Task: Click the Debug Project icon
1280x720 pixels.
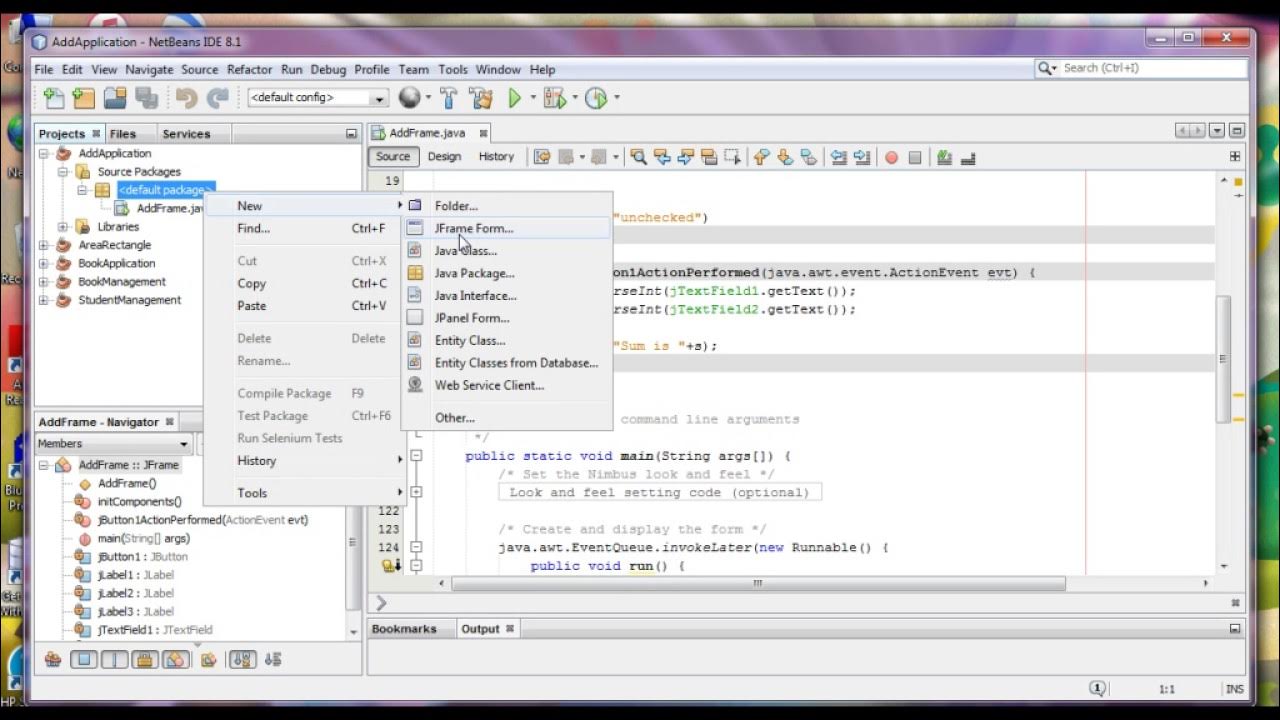Action: pyautogui.click(x=554, y=97)
